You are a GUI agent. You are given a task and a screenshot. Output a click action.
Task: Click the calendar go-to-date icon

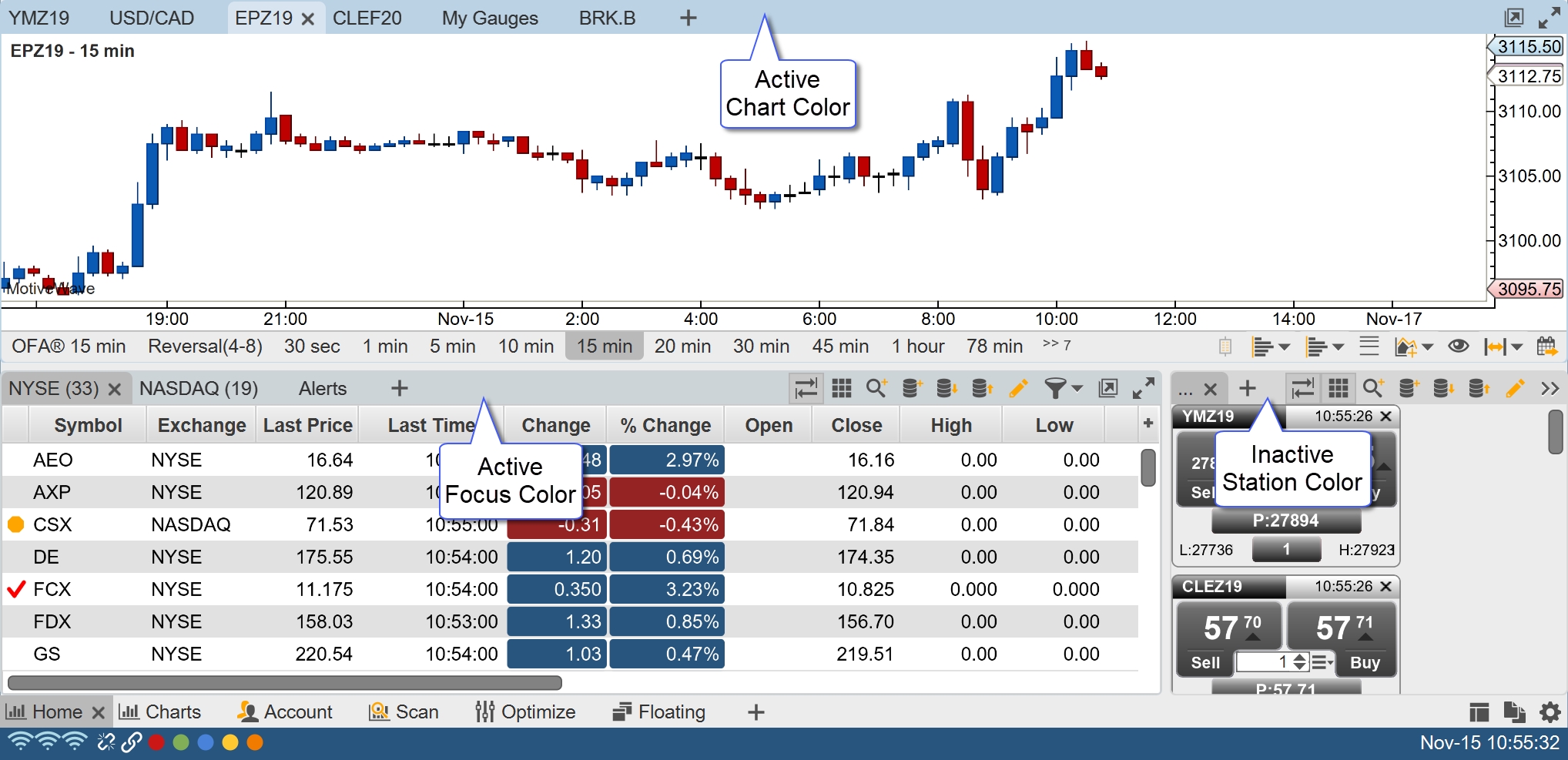click(1546, 347)
